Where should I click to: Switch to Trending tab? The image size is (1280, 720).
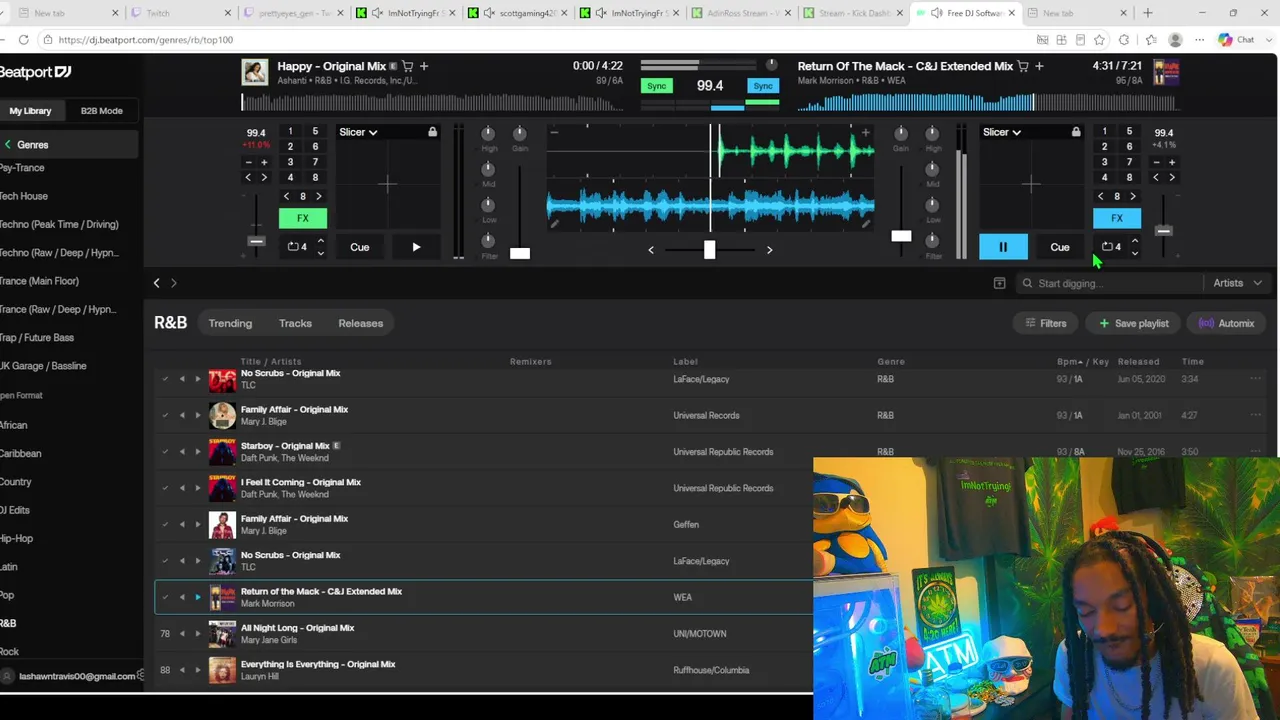click(230, 323)
